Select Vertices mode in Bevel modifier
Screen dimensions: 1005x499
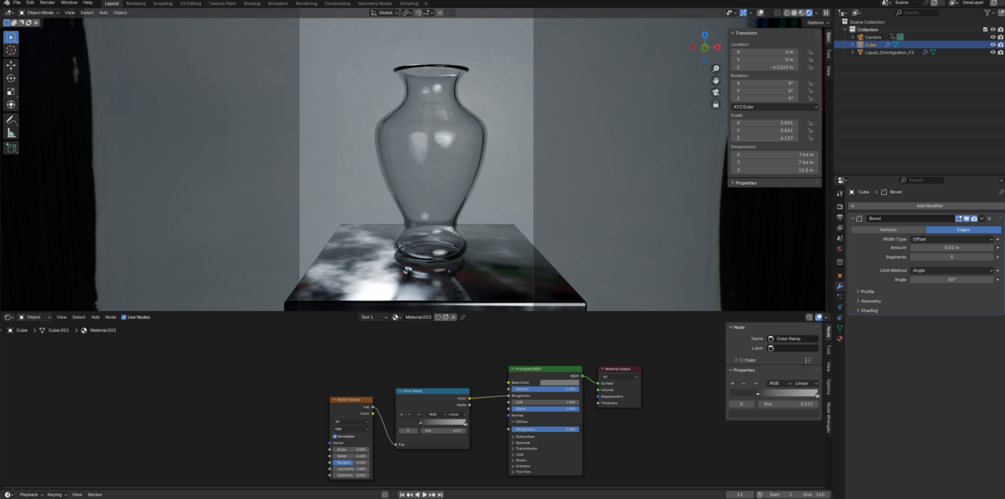point(888,229)
